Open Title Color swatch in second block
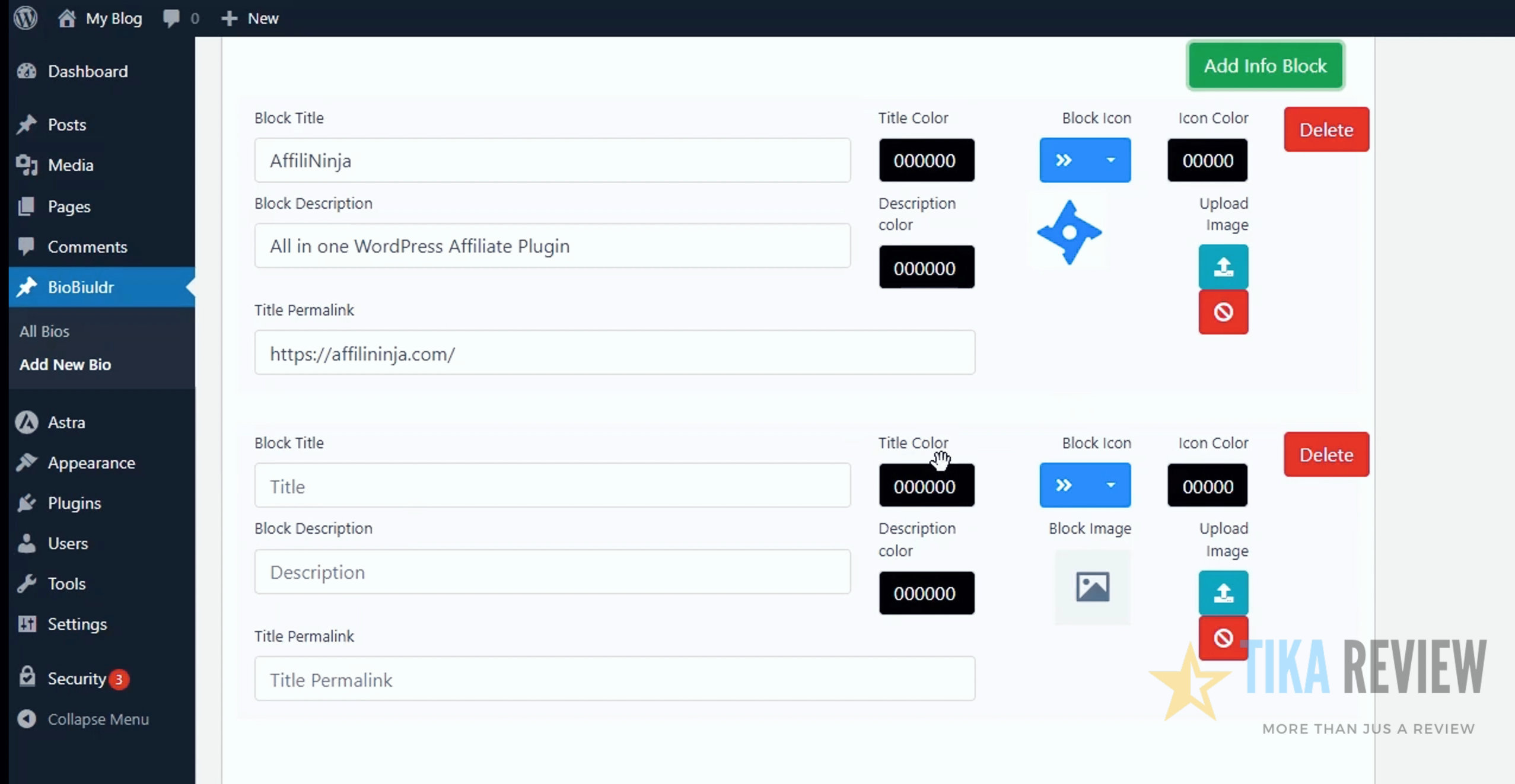This screenshot has width=1515, height=784. coord(926,486)
